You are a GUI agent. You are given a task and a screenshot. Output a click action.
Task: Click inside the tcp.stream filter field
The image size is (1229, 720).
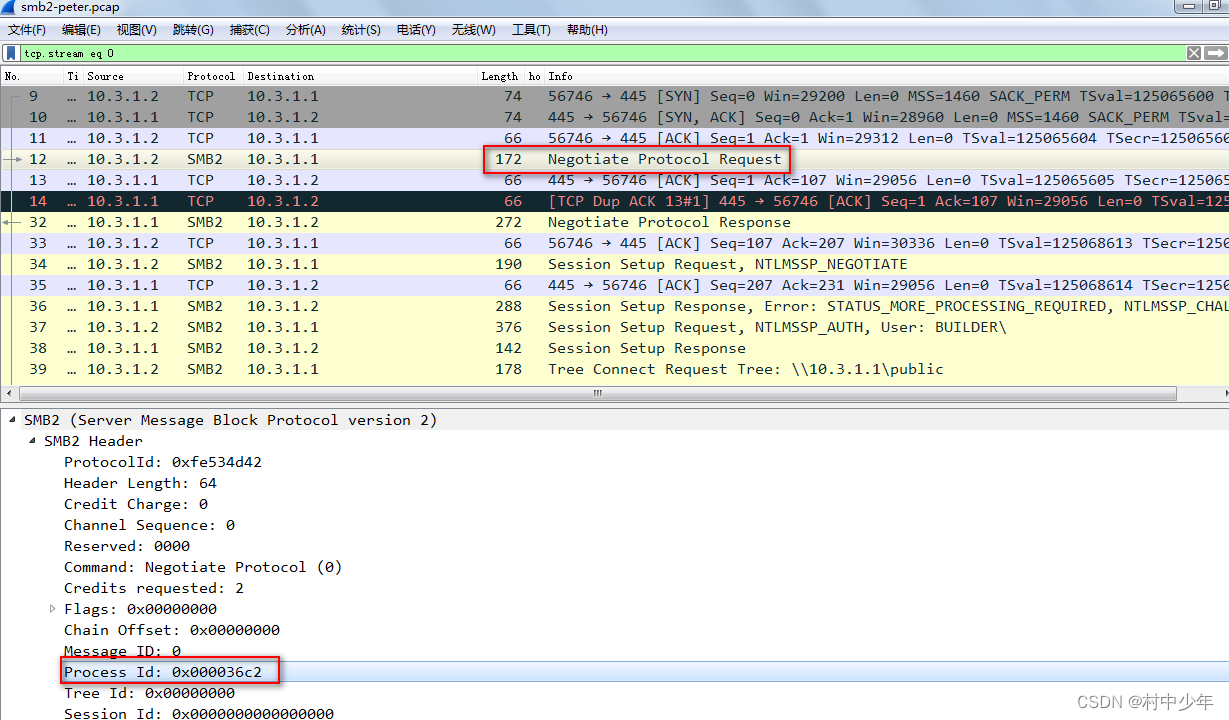[x=400, y=52]
